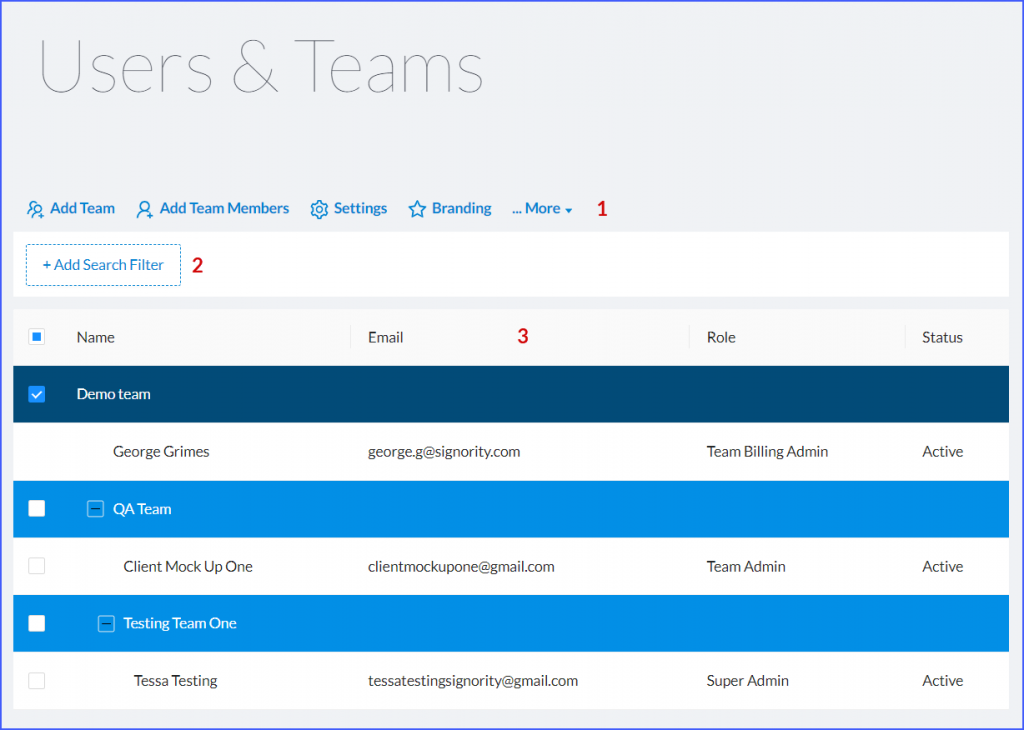
Task: Select the Tessa Testing row entry
Action: [x=175, y=680]
